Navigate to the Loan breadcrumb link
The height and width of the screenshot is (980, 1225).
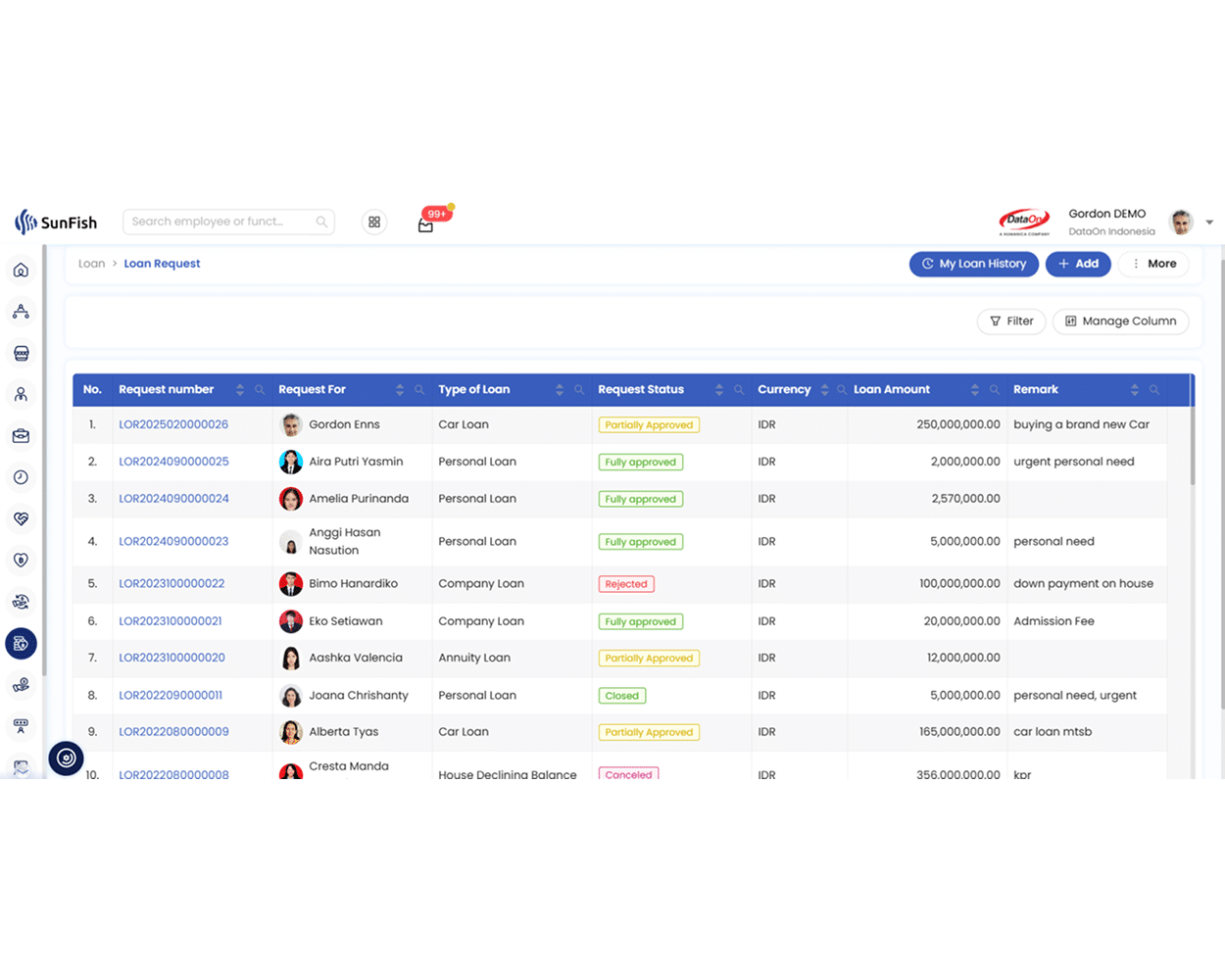(91, 263)
